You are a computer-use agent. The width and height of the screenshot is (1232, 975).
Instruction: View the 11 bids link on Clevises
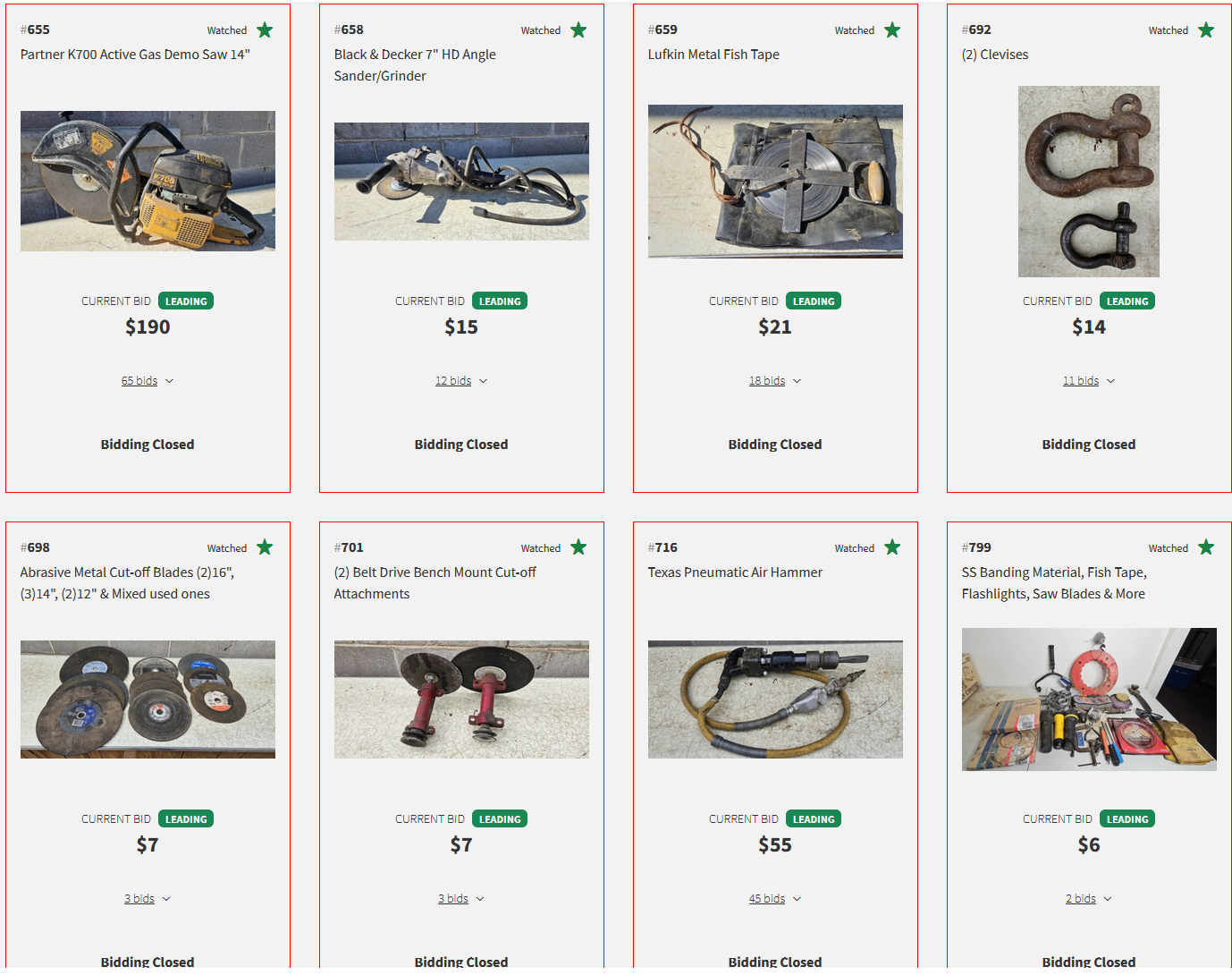click(1081, 381)
